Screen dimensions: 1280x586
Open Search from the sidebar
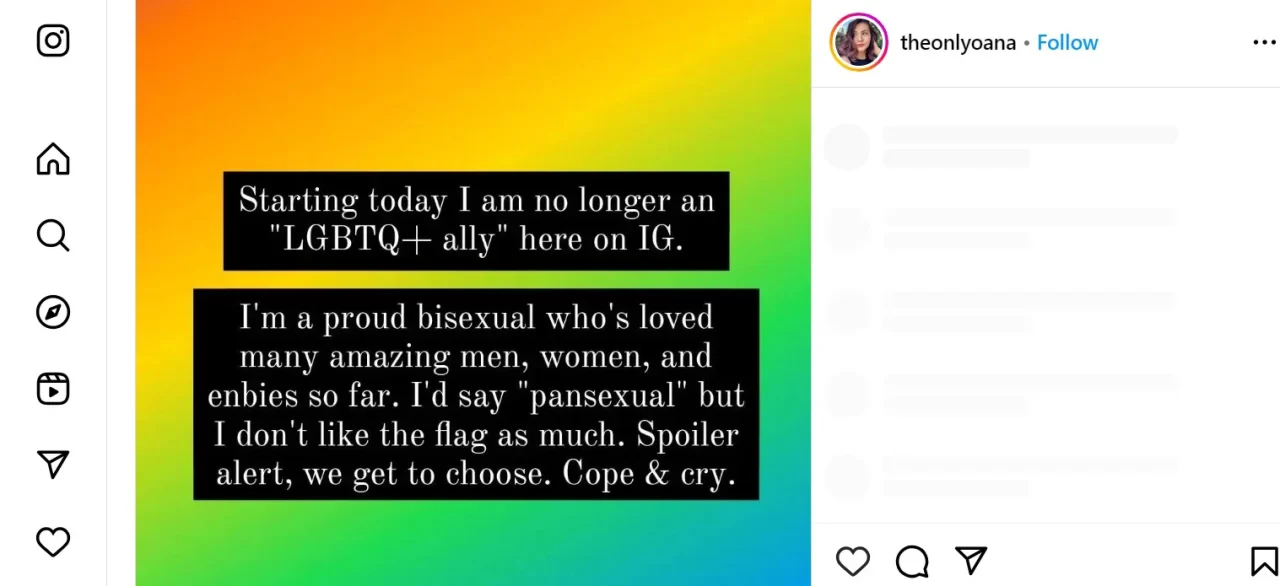pos(53,236)
